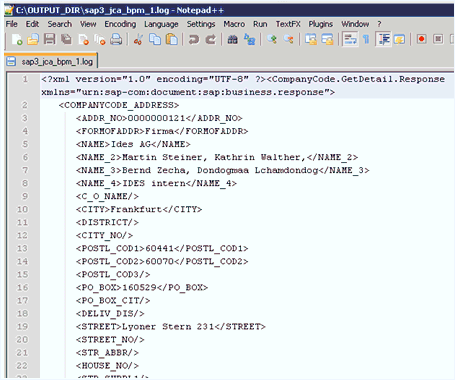Toggle the Word Wrap toolbar button
This screenshot has height=380, width=455.
[350, 40]
